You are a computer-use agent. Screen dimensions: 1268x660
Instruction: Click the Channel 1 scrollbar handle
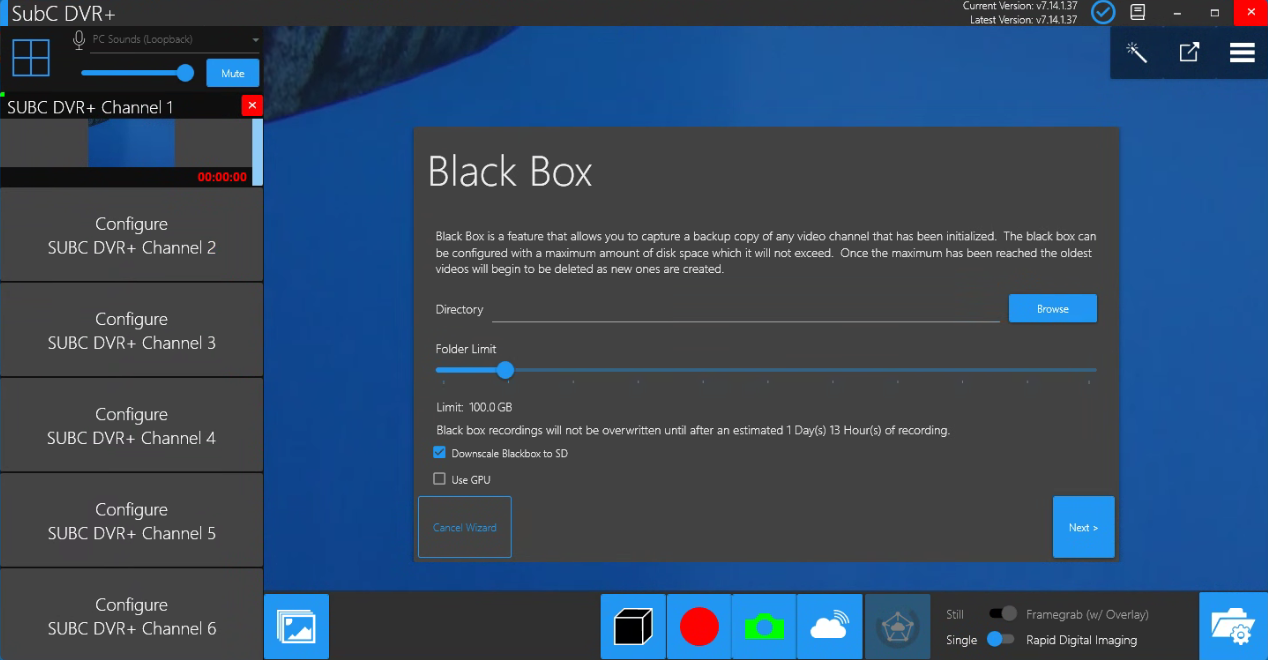(258, 152)
